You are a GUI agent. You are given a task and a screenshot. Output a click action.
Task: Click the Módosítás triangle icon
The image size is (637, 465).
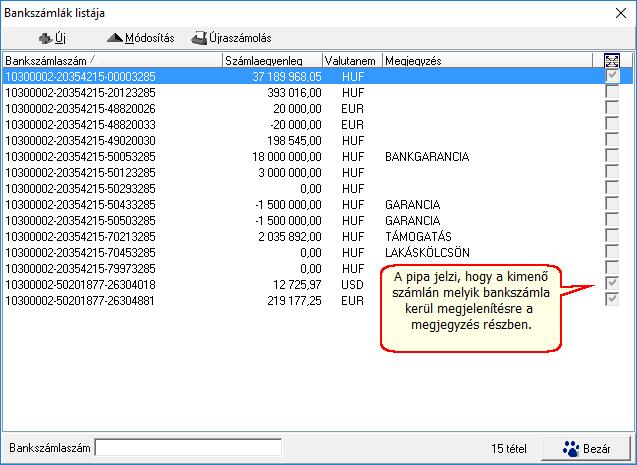coord(115,38)
